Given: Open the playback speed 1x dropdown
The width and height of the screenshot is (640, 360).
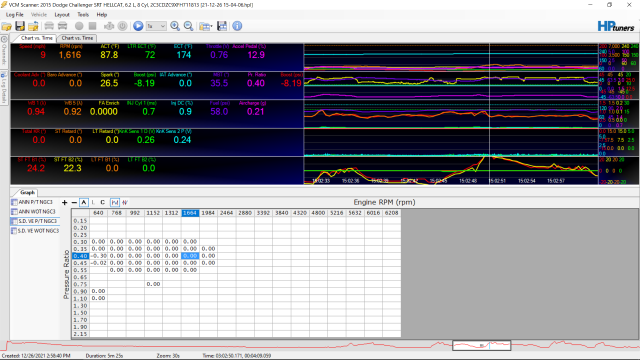Looking at the screenshot, I should click(156, 26).
